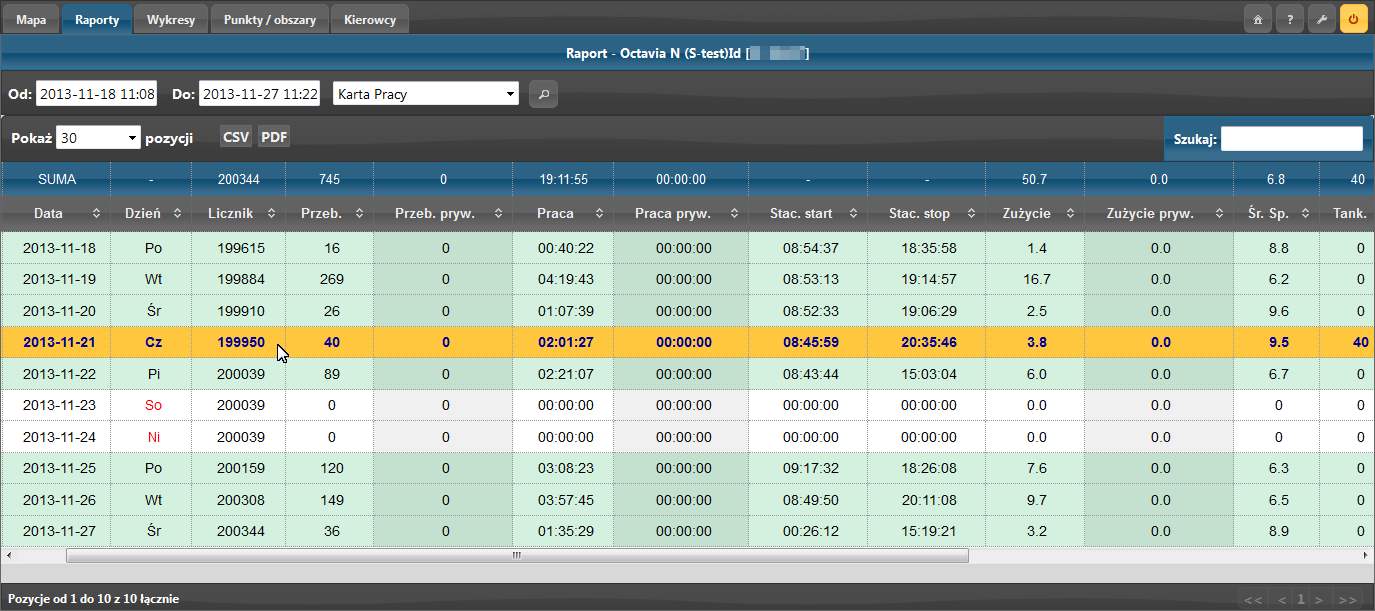Sort by Data column arrows
This screenshot has height=611, width=1375.
(x=96, y=213)
